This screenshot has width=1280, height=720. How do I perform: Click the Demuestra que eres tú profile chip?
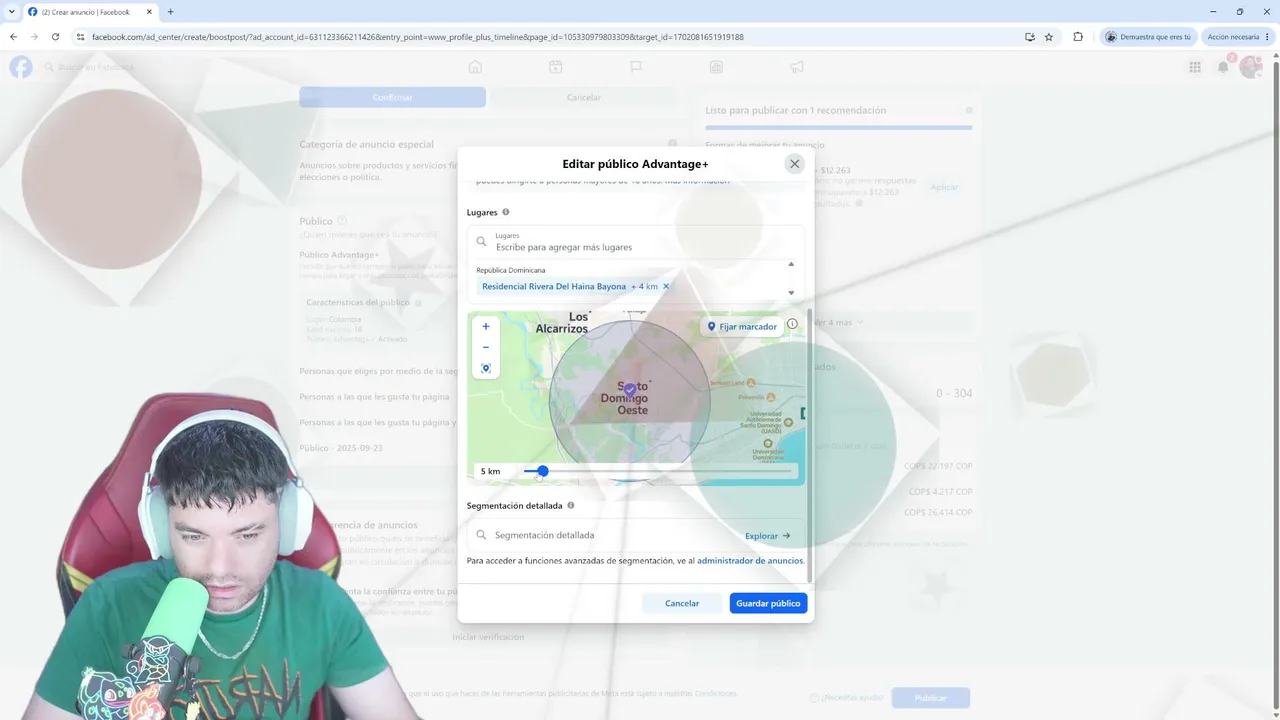[x=1148, y=37]
